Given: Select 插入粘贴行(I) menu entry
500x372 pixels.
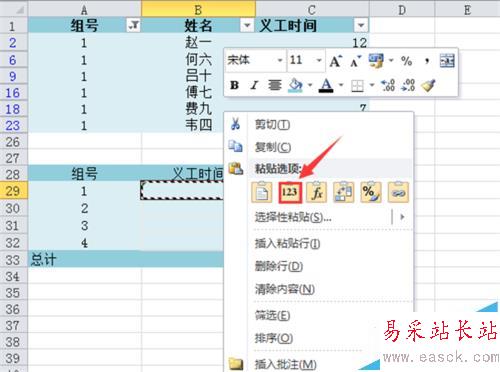Looking at the screenshot, I should click(x=287, y=243).
